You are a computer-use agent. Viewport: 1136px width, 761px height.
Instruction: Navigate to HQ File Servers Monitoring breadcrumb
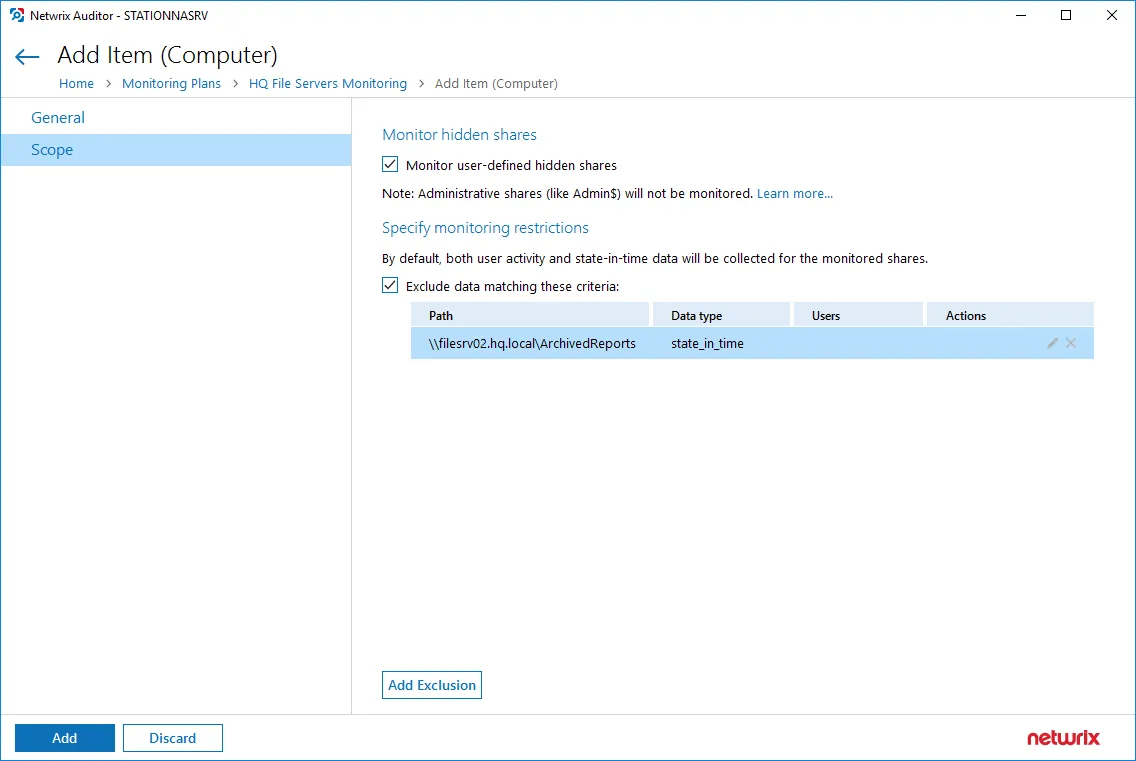(x=327, y=83)
